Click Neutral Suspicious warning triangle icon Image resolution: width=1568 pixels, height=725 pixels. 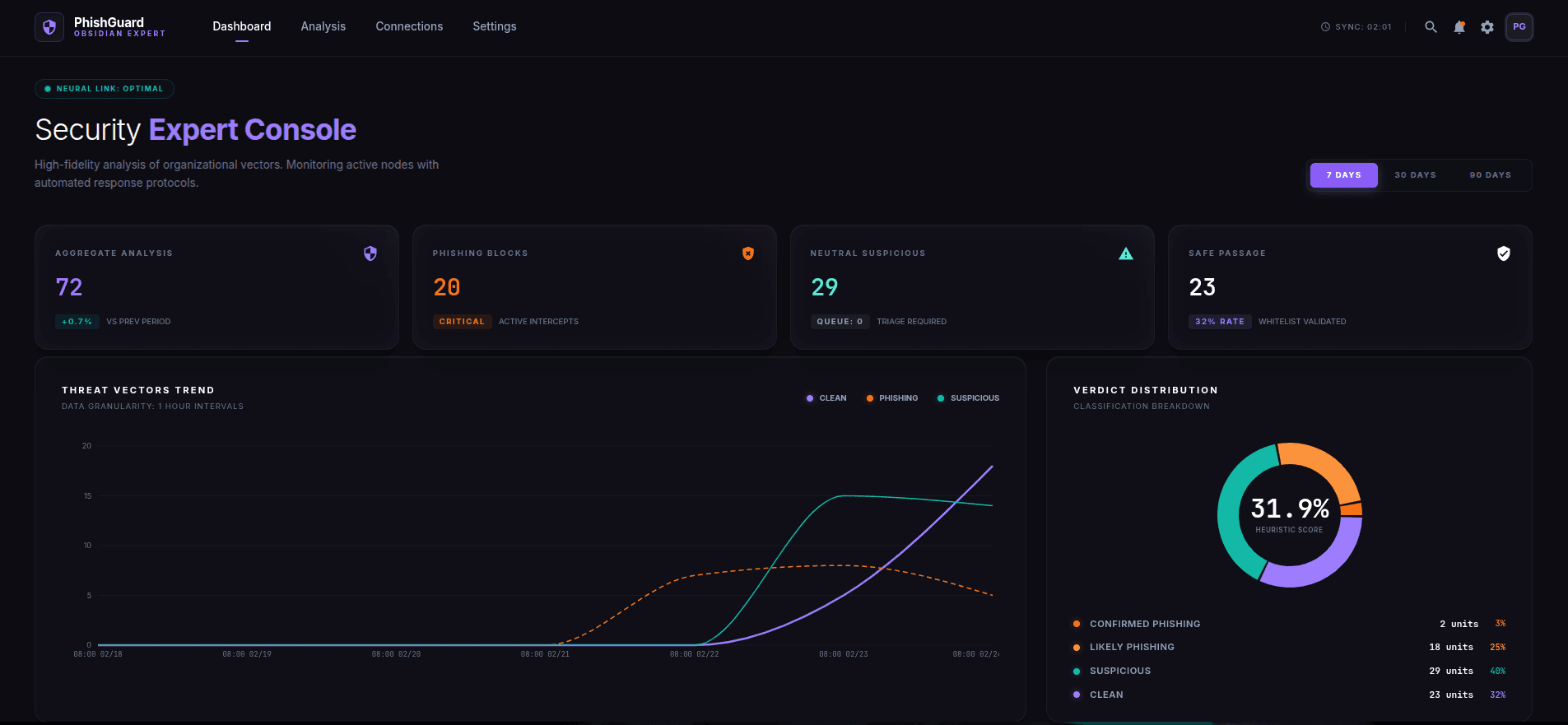[x=1125, y=253]
